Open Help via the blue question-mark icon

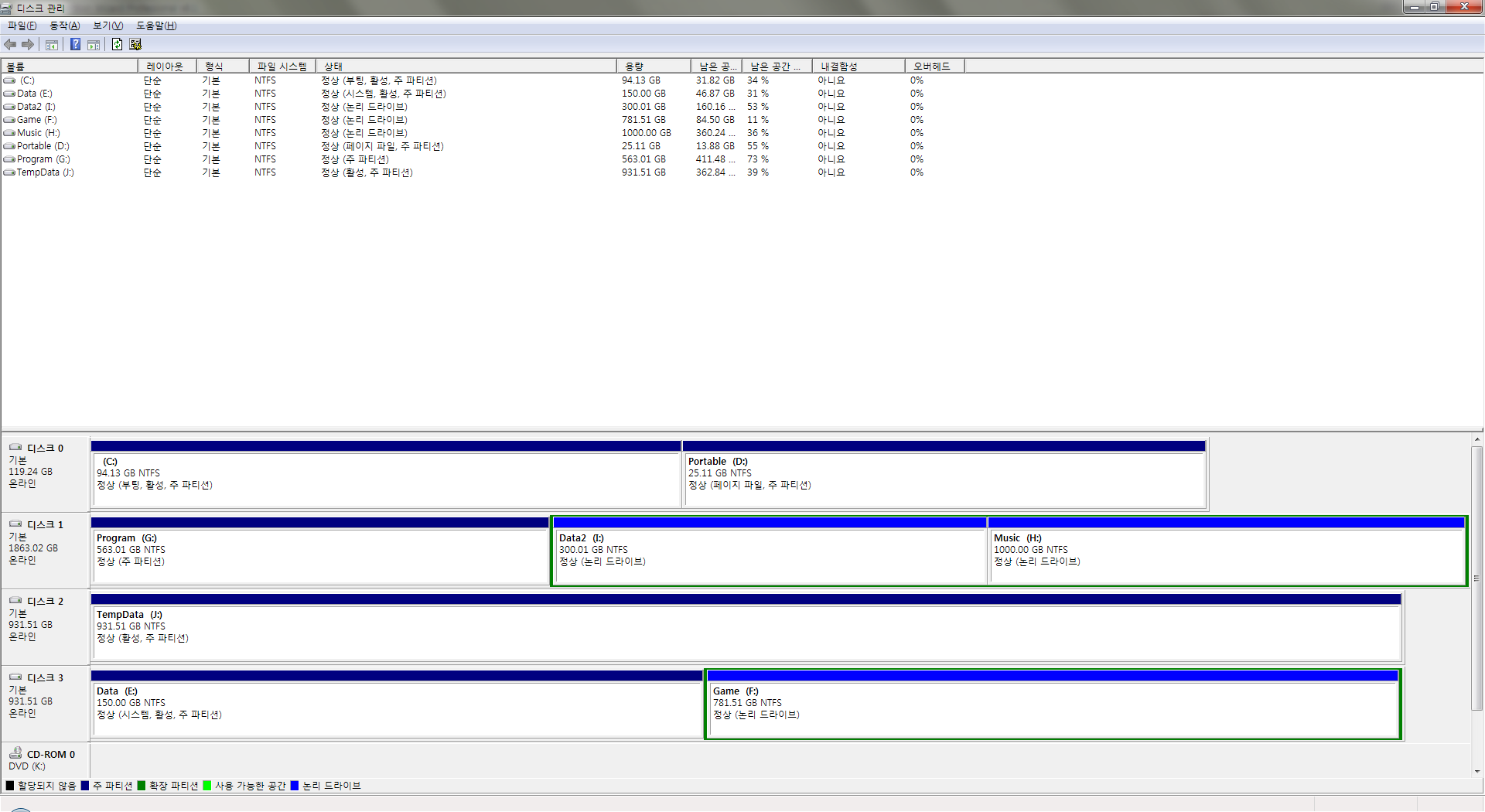click(x=75, y=45)
